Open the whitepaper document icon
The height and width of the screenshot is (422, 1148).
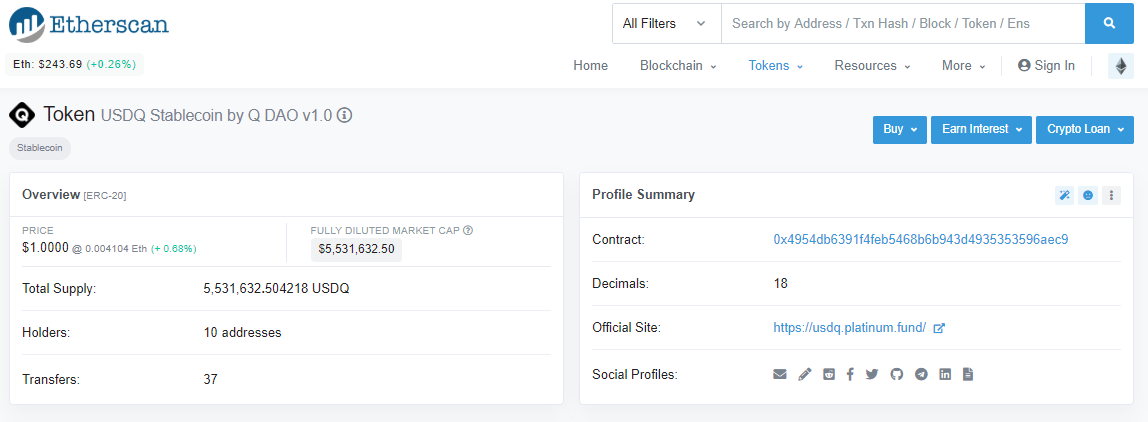coord(968,374)
